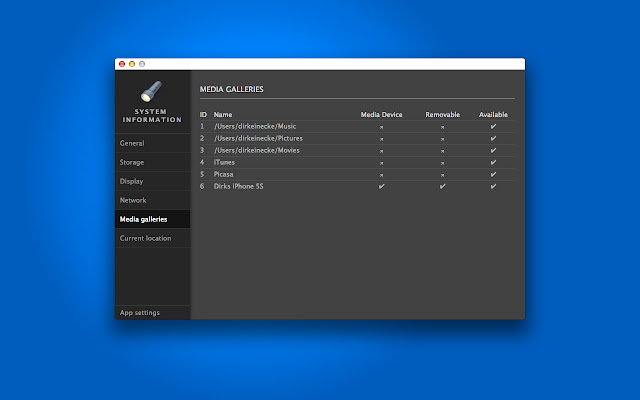Image resolution: width=640 pixels, height=400 pixels.
Task: Select the /Users/dirkeinecke/Pictures row
Action: 357,138
